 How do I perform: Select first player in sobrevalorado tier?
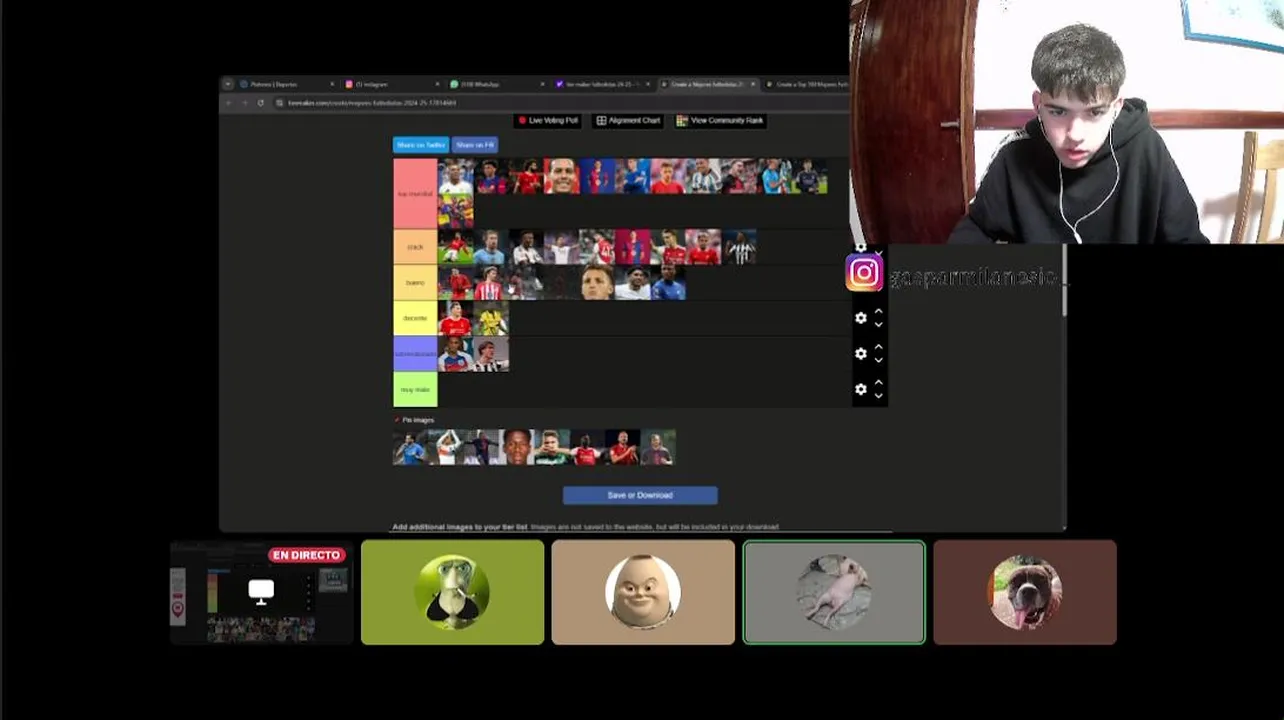(455, 354)
